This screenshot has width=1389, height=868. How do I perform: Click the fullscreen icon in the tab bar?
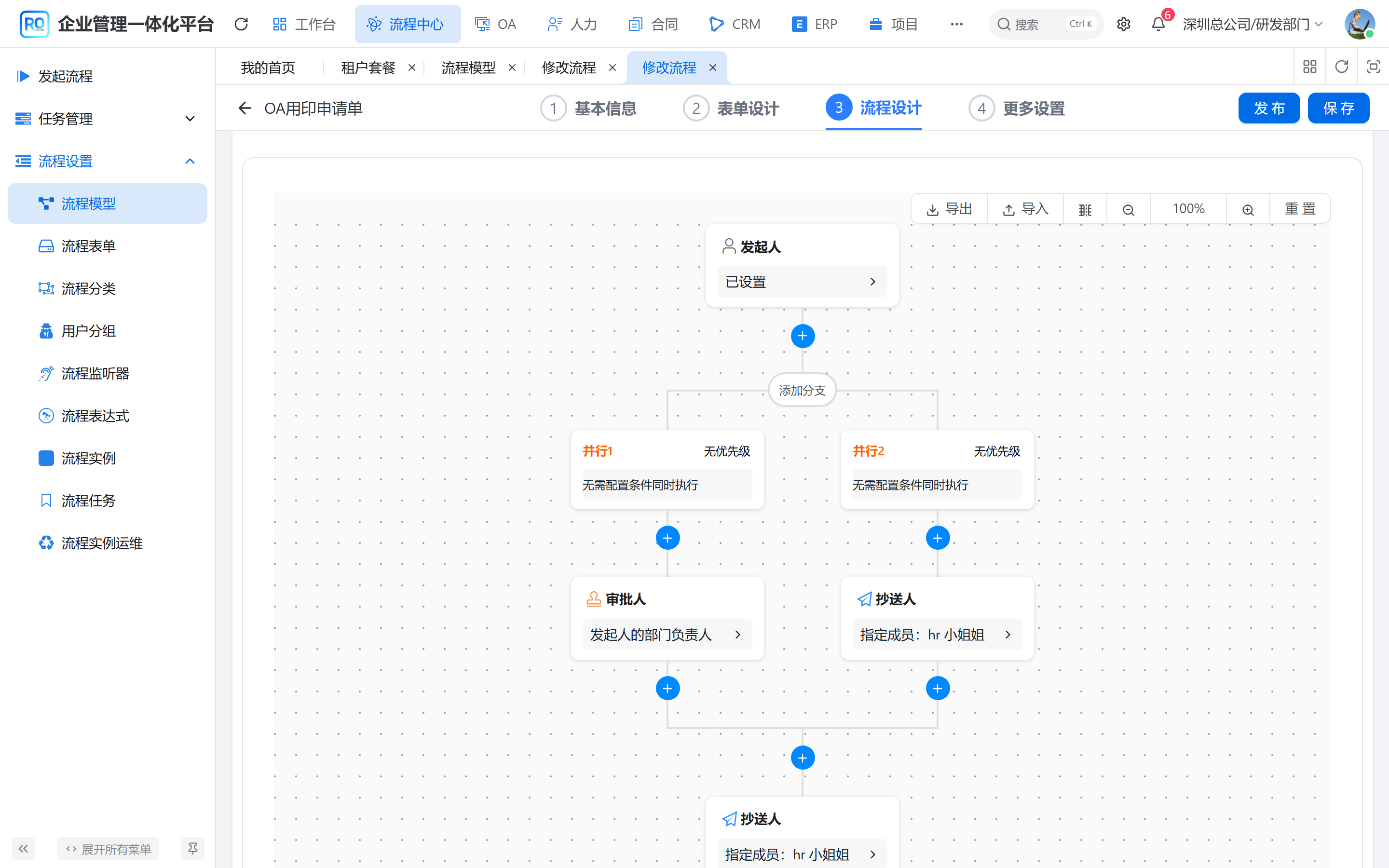point(1373,67)
